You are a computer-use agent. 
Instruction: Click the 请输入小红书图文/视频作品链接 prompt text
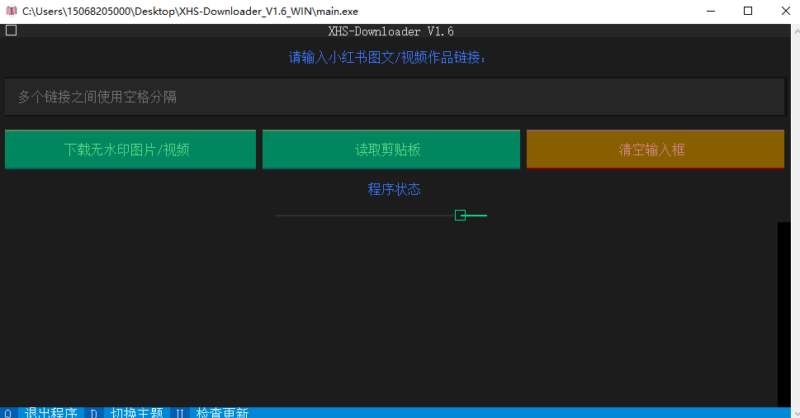pos(387,57)
